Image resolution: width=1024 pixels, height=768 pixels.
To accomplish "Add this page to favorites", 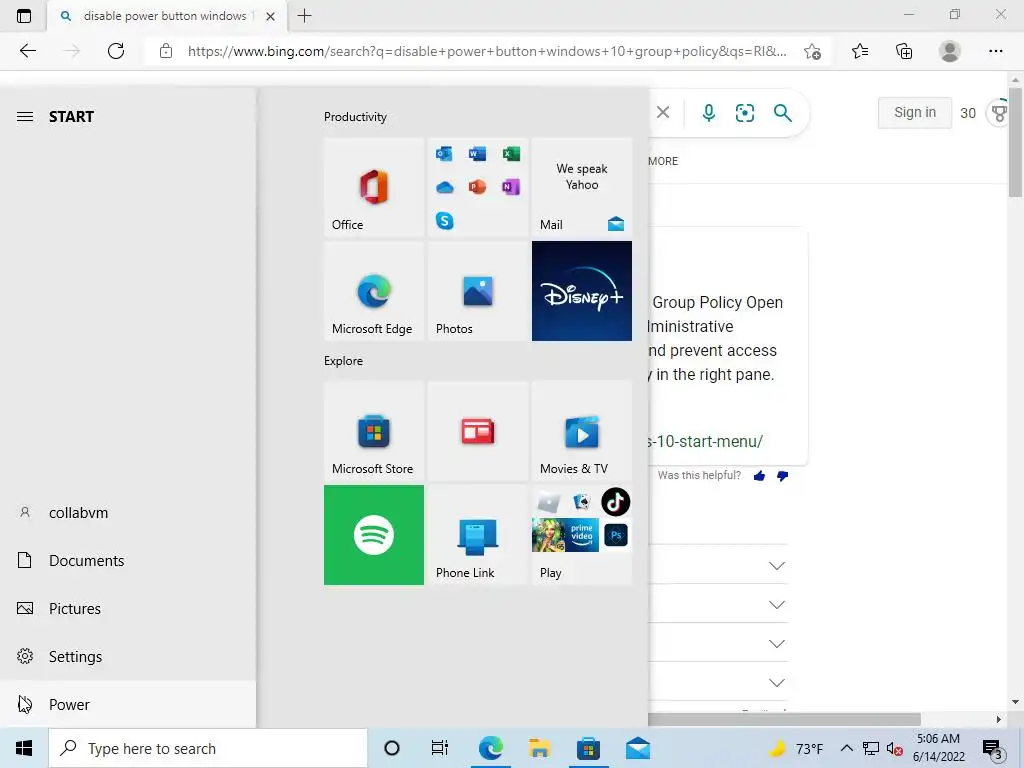I will [812, 51].
